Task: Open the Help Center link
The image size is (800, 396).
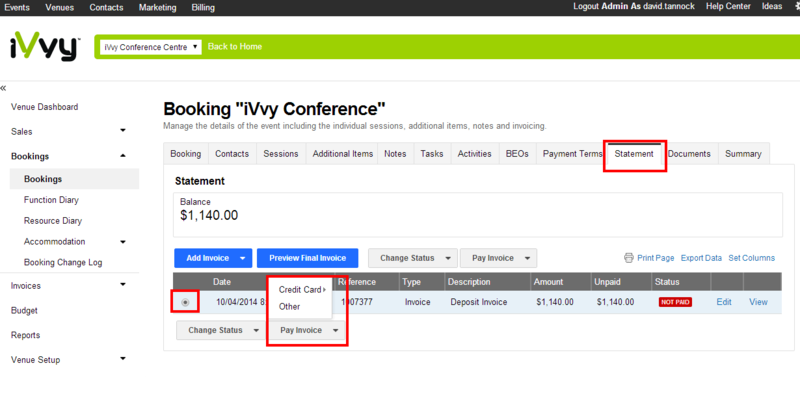Action: click(728, 7)
